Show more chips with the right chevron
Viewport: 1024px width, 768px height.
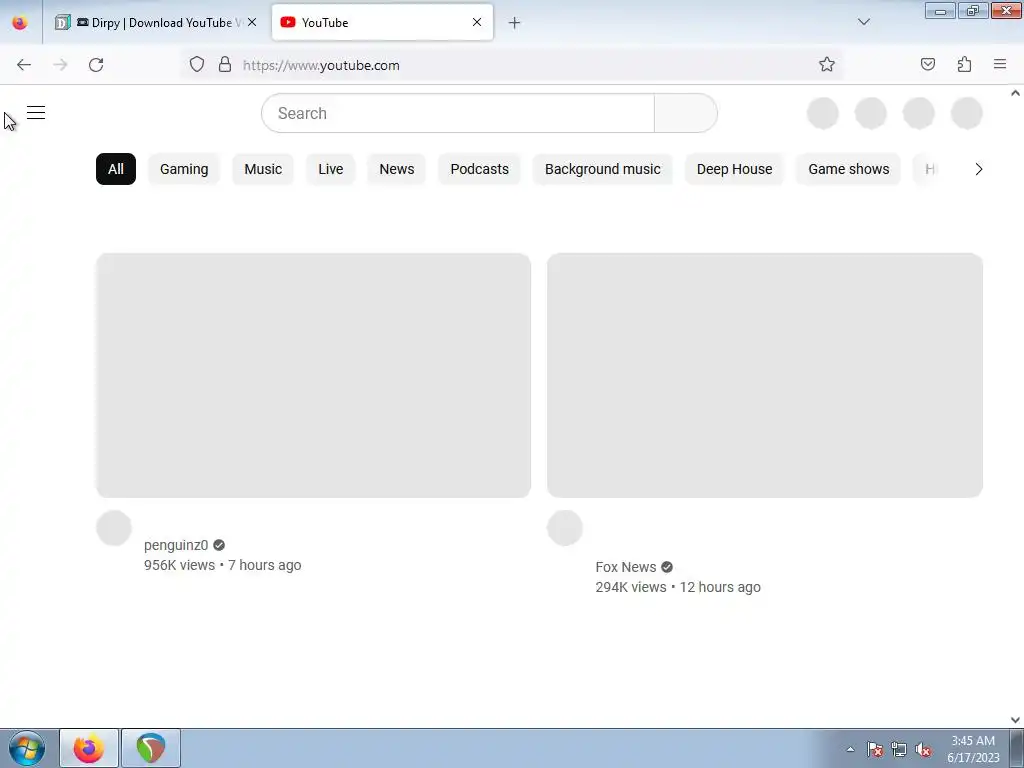(978, 169)
